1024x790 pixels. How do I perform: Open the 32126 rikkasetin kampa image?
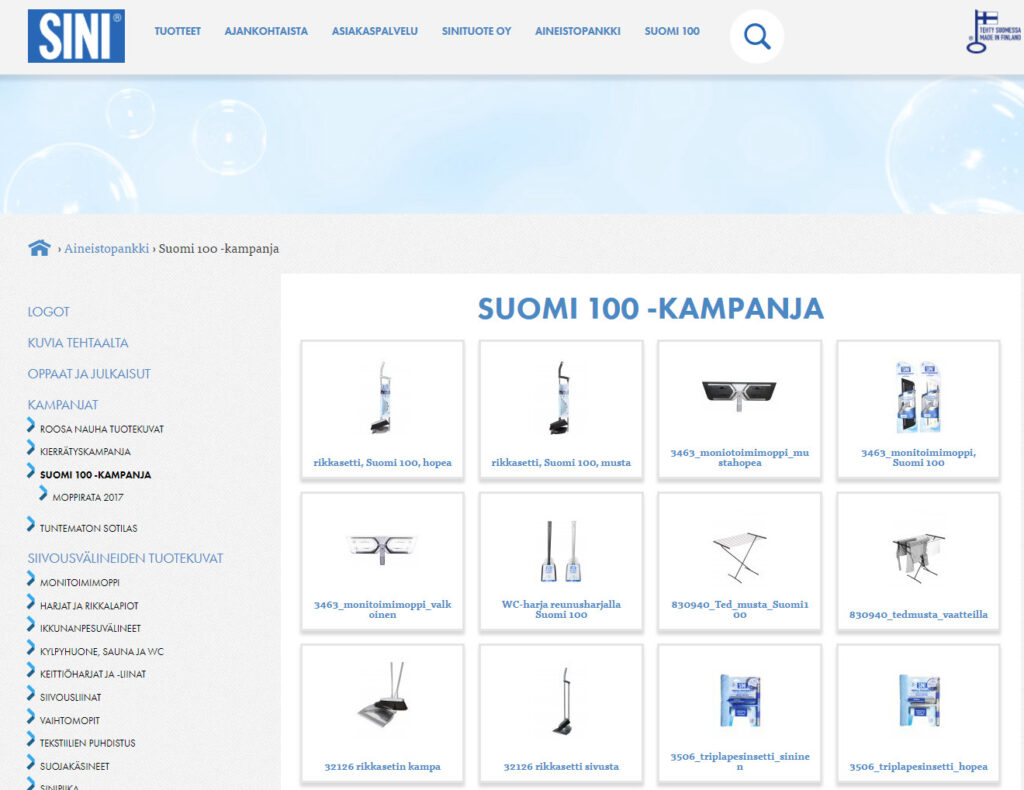pos(383,697)
